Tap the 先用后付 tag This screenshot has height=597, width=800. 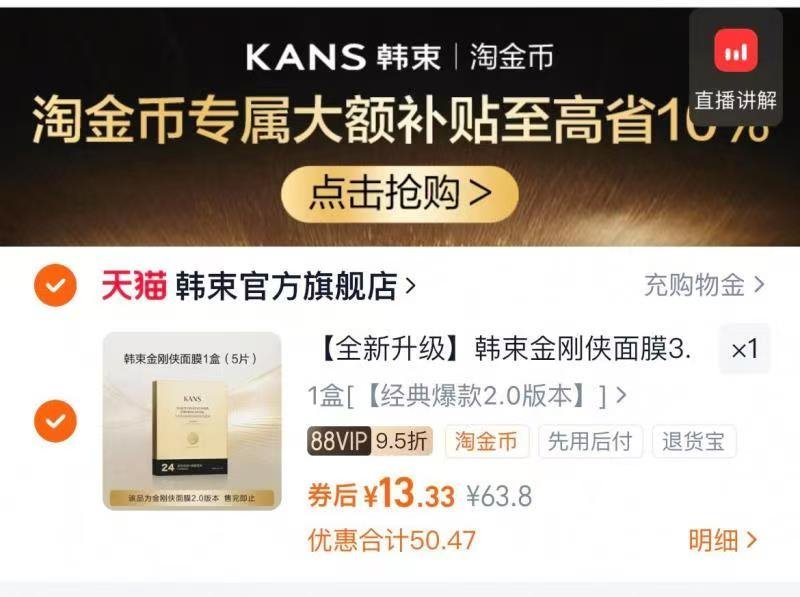[590, 441]
